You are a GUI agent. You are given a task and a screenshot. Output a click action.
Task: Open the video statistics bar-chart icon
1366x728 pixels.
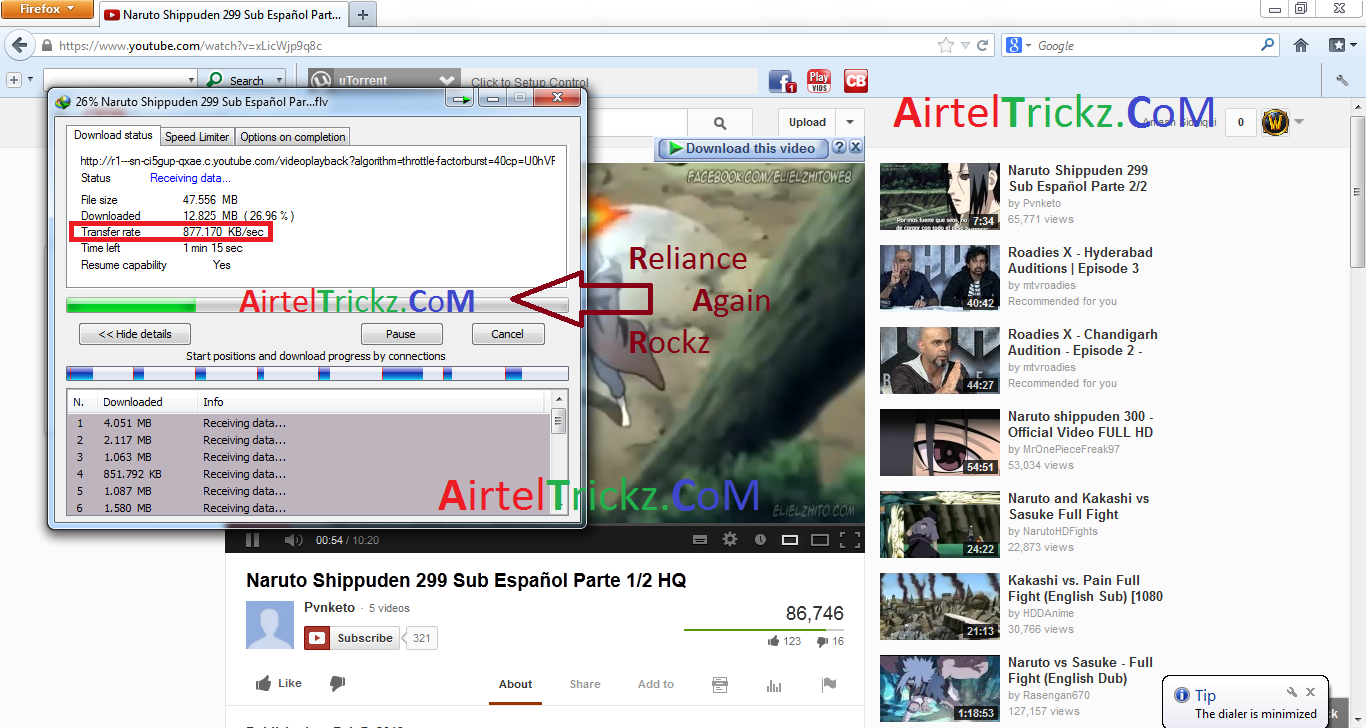(773, 685)
